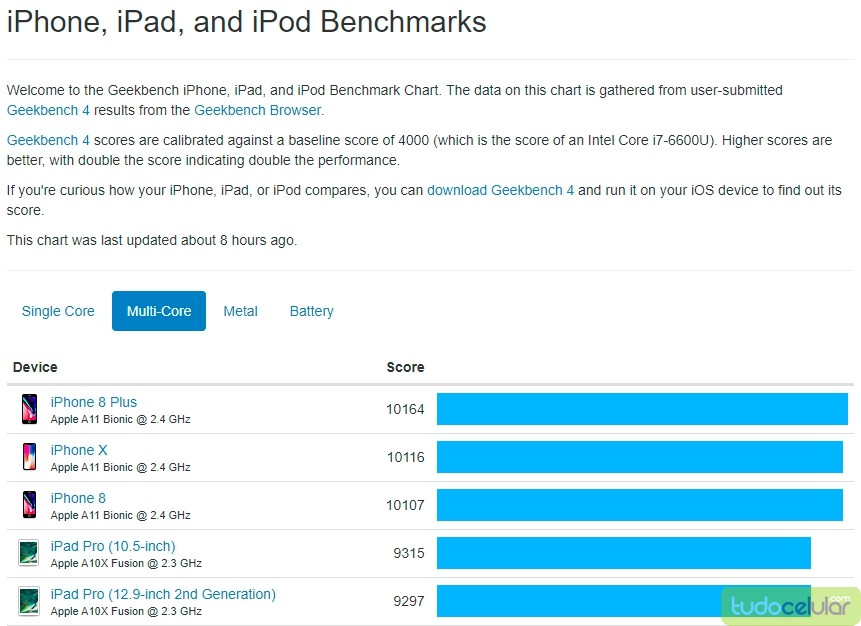This screenshot has height=626, width=861.
Task: Open the Geekbench Browser link
Action: [257, 110]
